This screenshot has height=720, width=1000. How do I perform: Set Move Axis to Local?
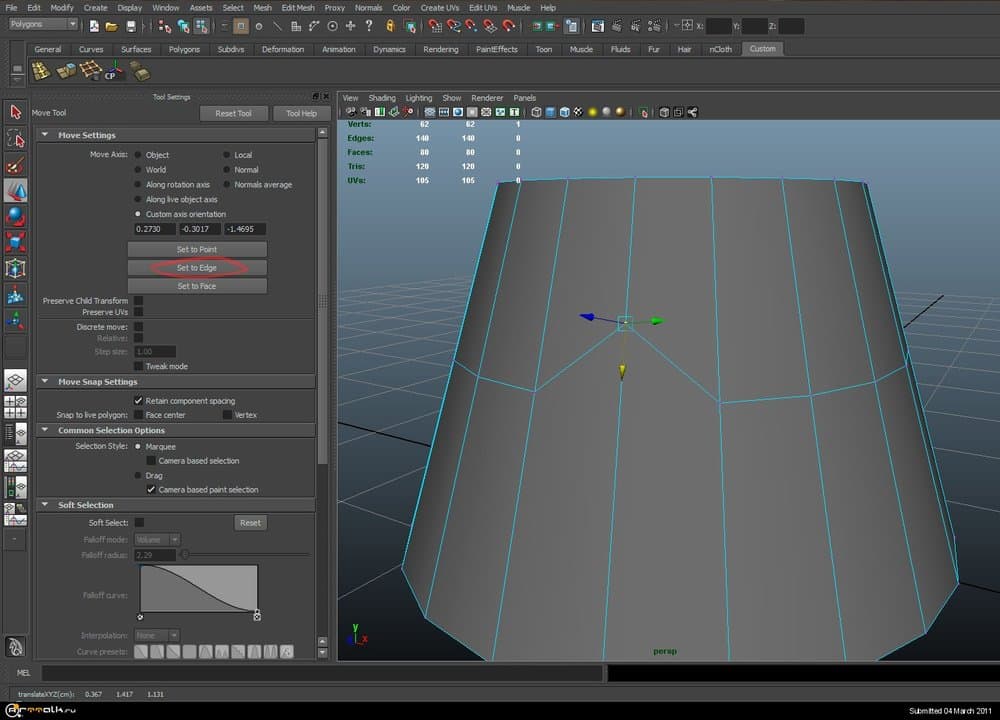pyautogui.click(x=226, y=155)
